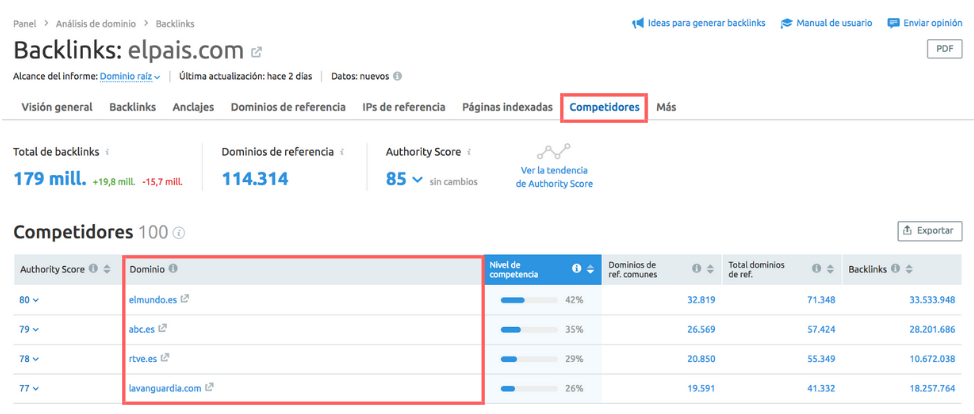Go to Análisis de dominio breadcrumb

click(96, 24)
